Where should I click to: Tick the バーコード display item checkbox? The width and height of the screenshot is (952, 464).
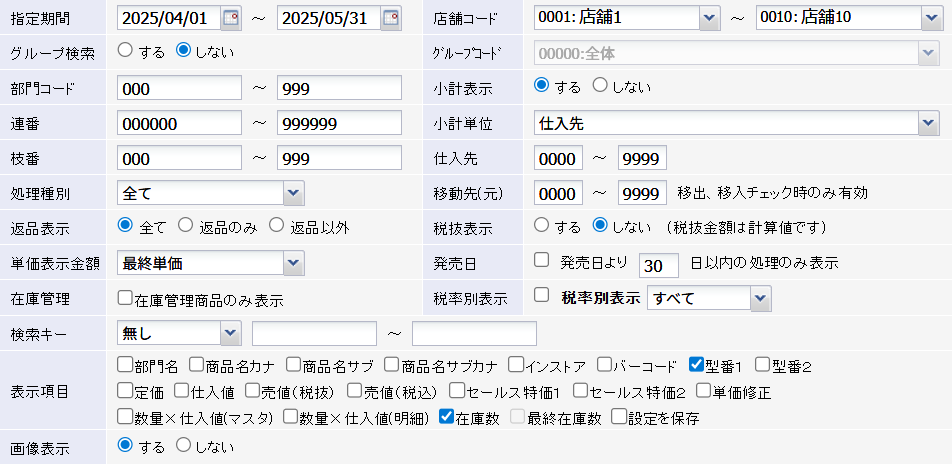point(607,365)
